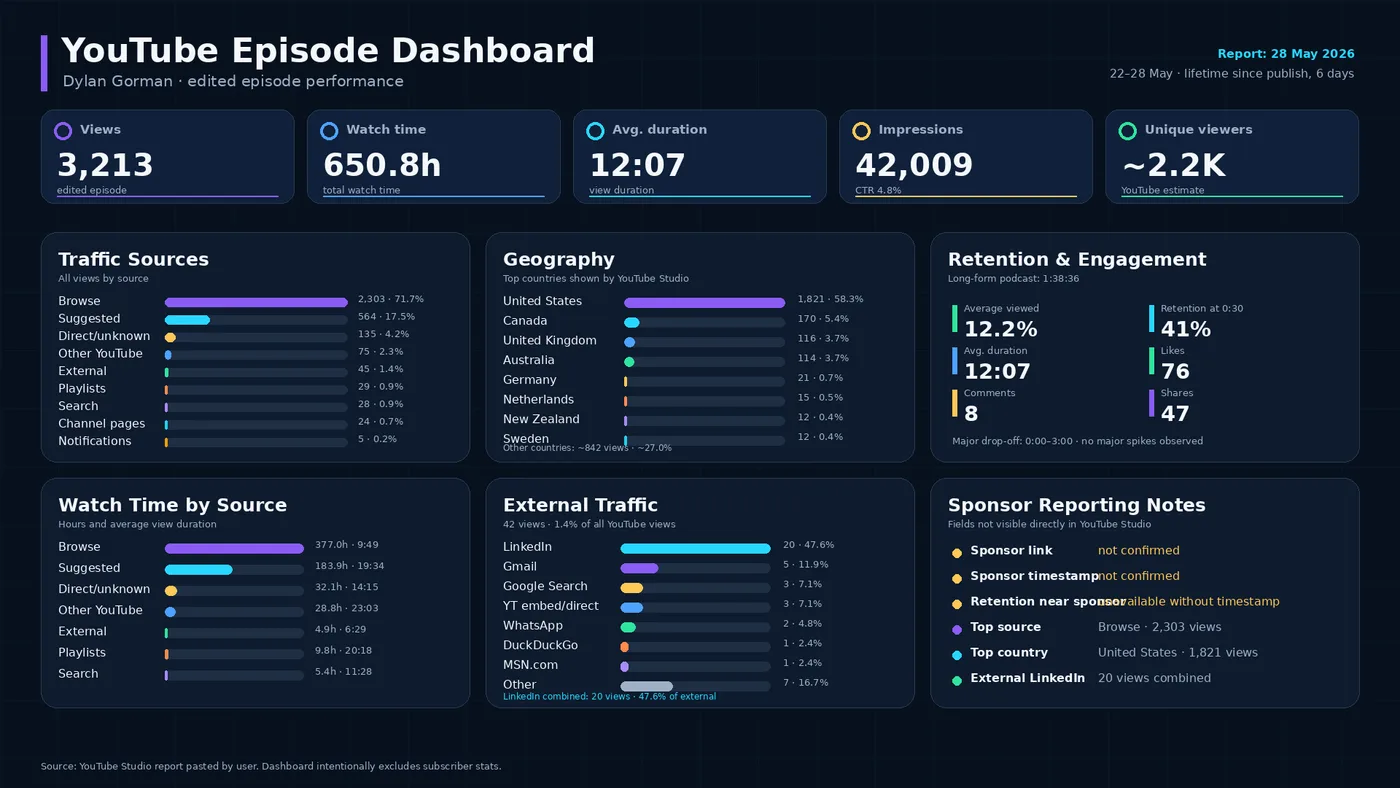Screen dimensions: 1400x788
Task: Select the 650.8h watch time value
Action: (382, 165)
